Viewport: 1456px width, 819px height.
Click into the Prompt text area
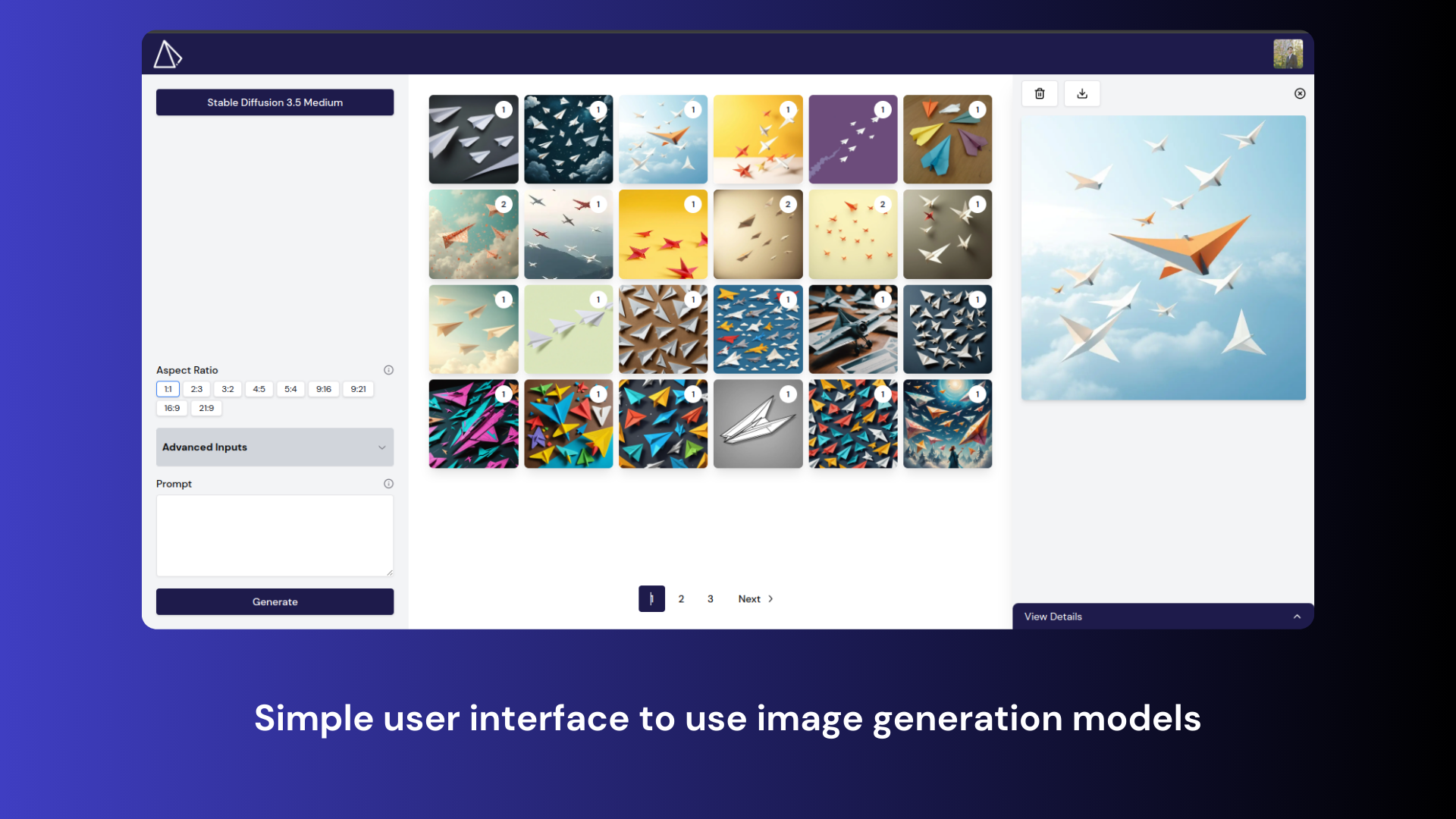pyautogui.click(x=275, y=535)
